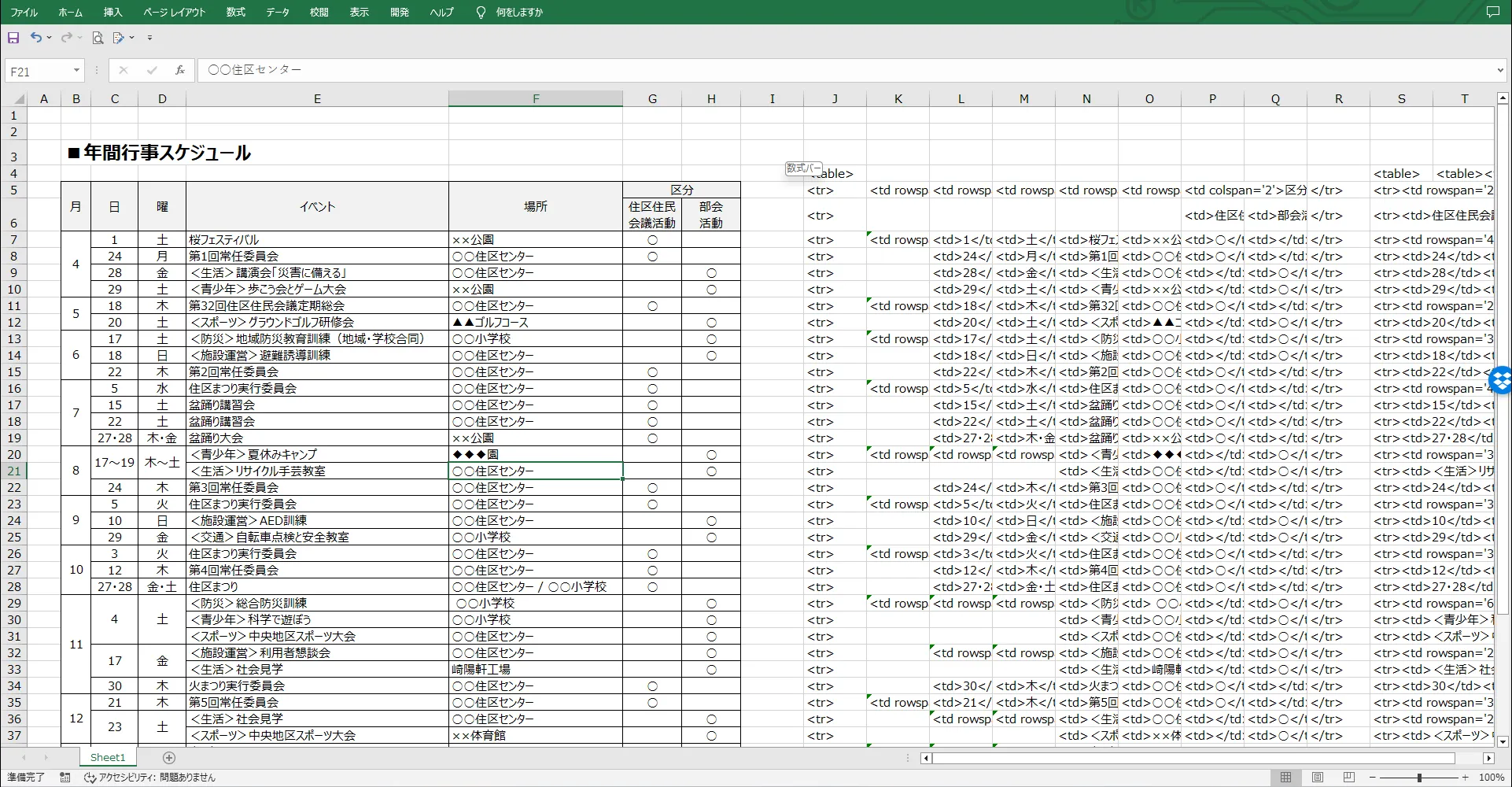Expand the formula bar with chevron
The height and width of the screenshot is (787, 1512).
click(1500, 71)
